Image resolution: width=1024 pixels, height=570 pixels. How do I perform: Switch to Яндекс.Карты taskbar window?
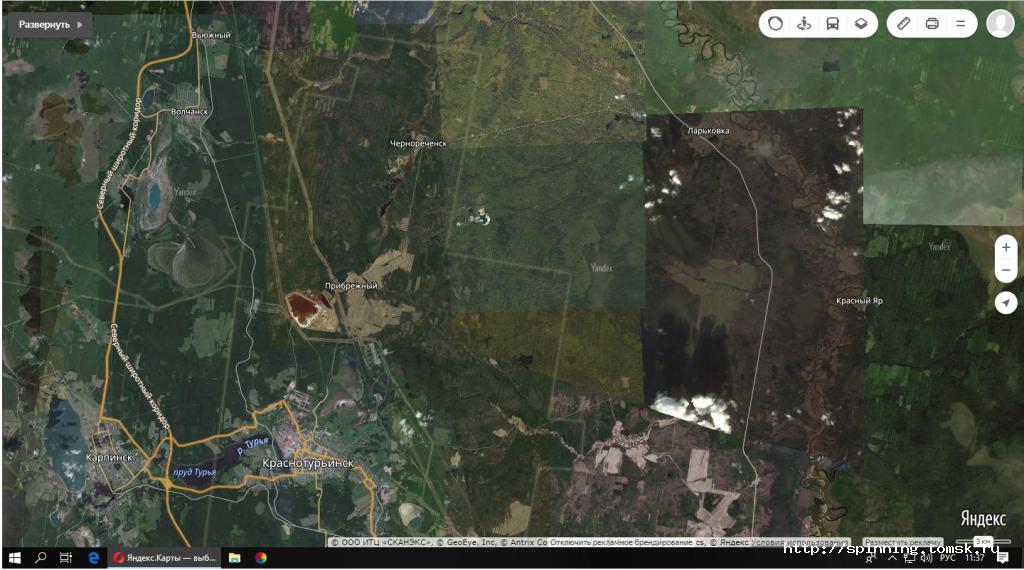point(165,558)
